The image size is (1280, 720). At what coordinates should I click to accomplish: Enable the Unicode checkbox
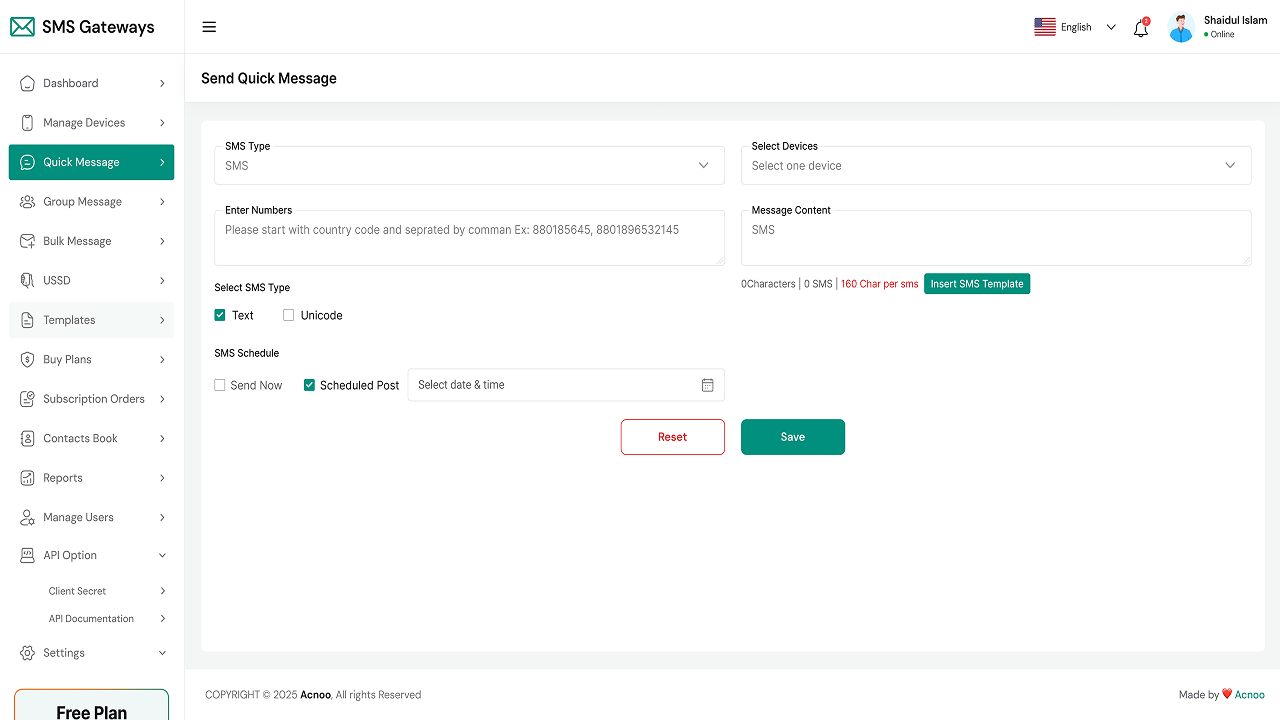(289, 315)
